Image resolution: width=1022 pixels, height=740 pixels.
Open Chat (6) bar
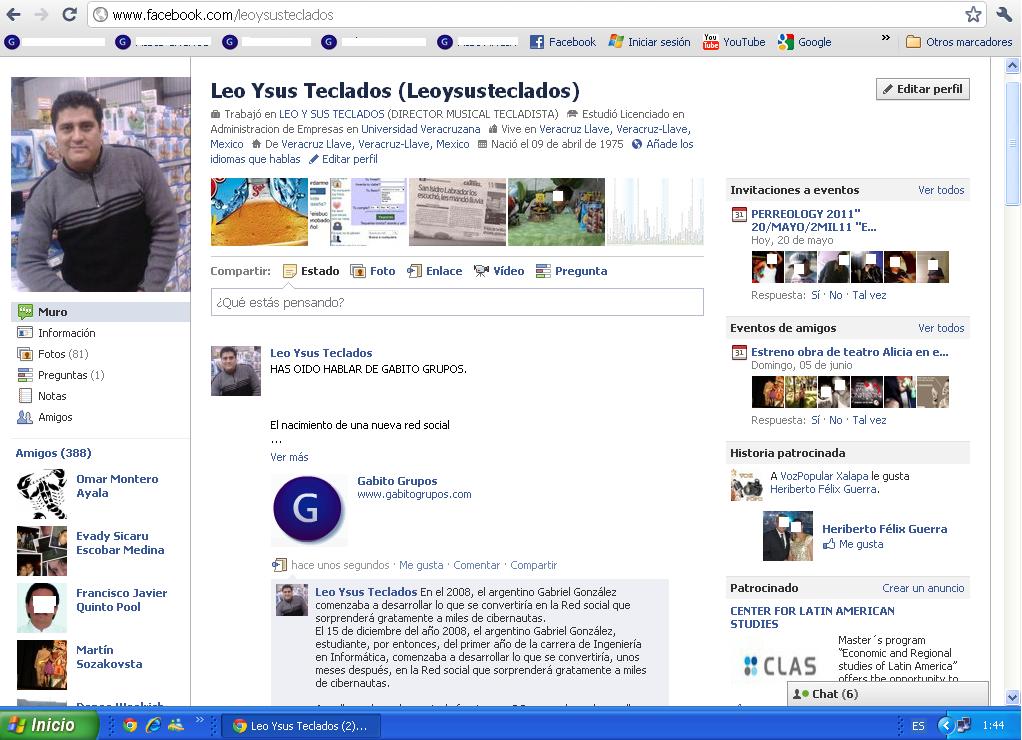coord(888,694)
